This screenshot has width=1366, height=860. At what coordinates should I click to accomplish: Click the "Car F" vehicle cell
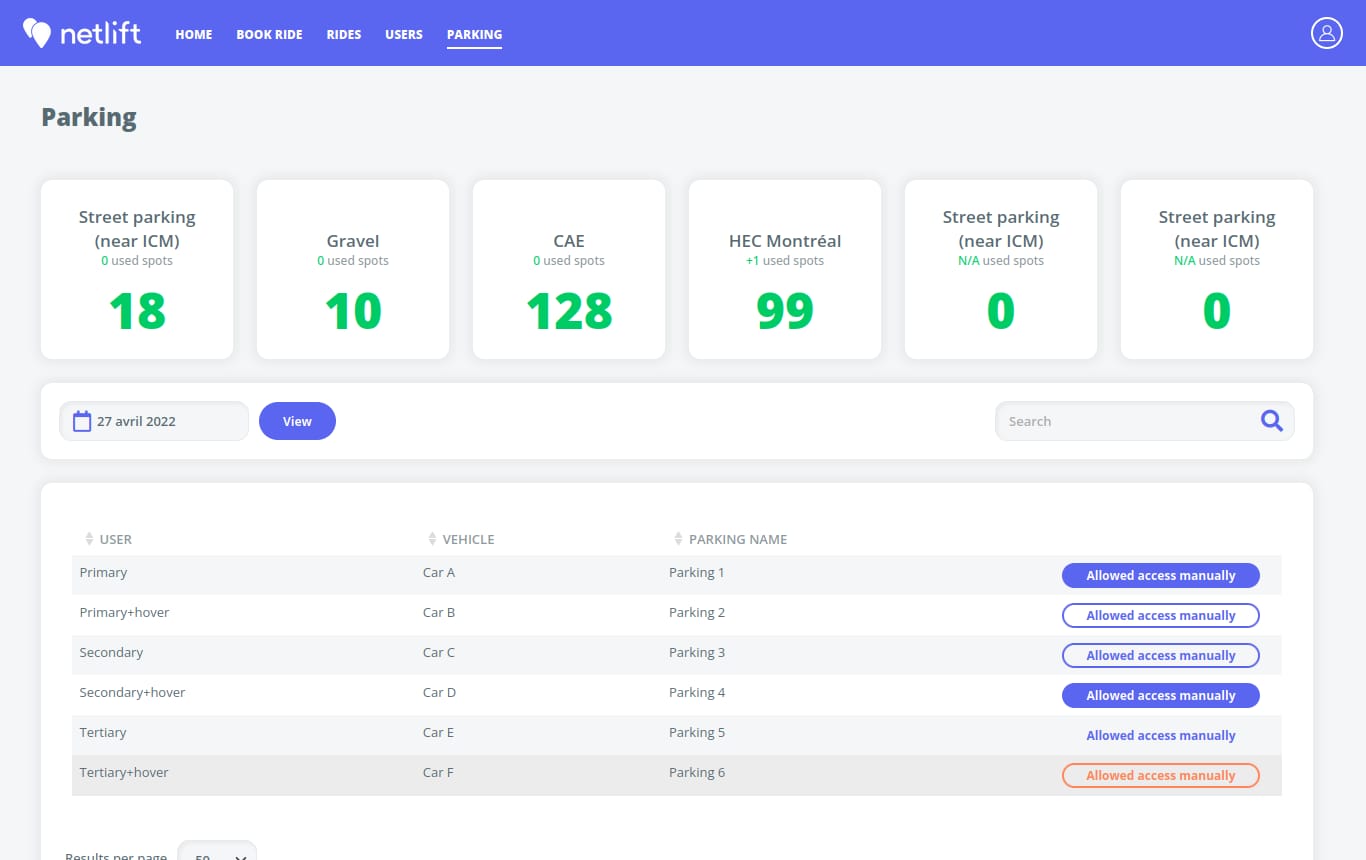439,772
